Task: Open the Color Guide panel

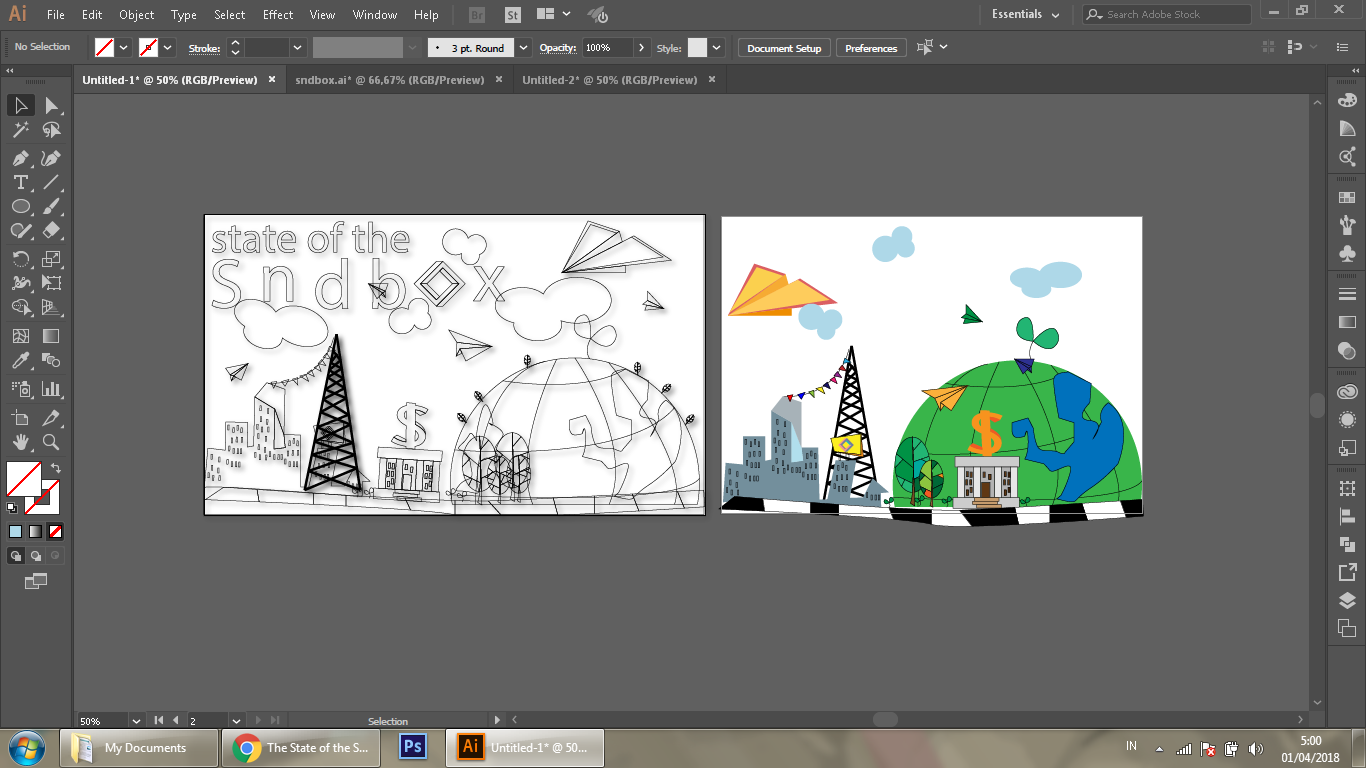Action: pyautogui.click(x=1347, y=128)
